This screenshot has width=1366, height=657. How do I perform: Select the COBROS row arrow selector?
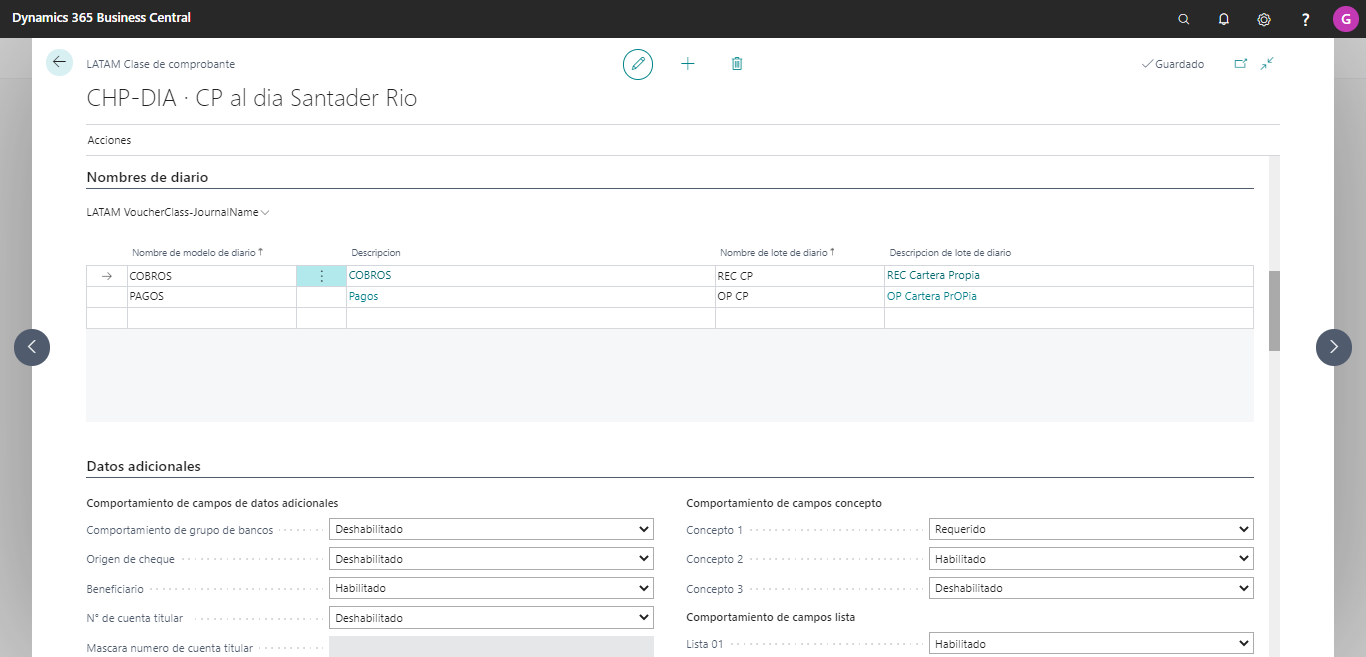point(107,276)
